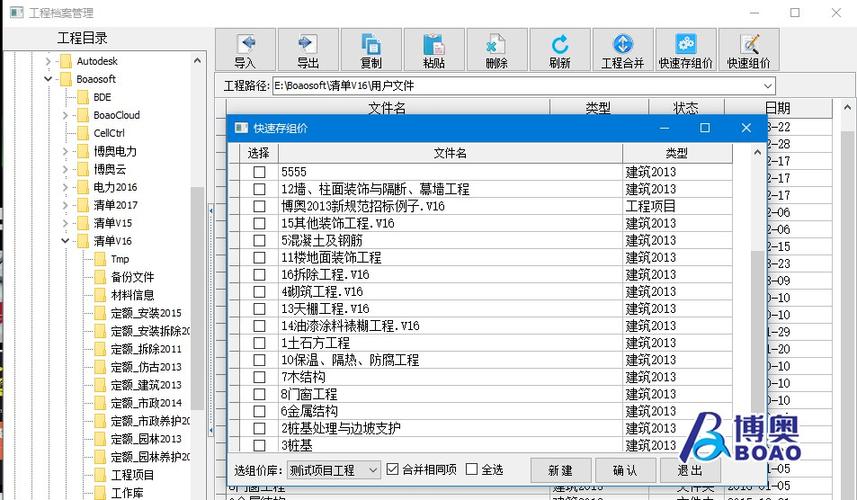857x500 pixels.
Task: Check the box for file 5555
Action: (x=259, y=172)
